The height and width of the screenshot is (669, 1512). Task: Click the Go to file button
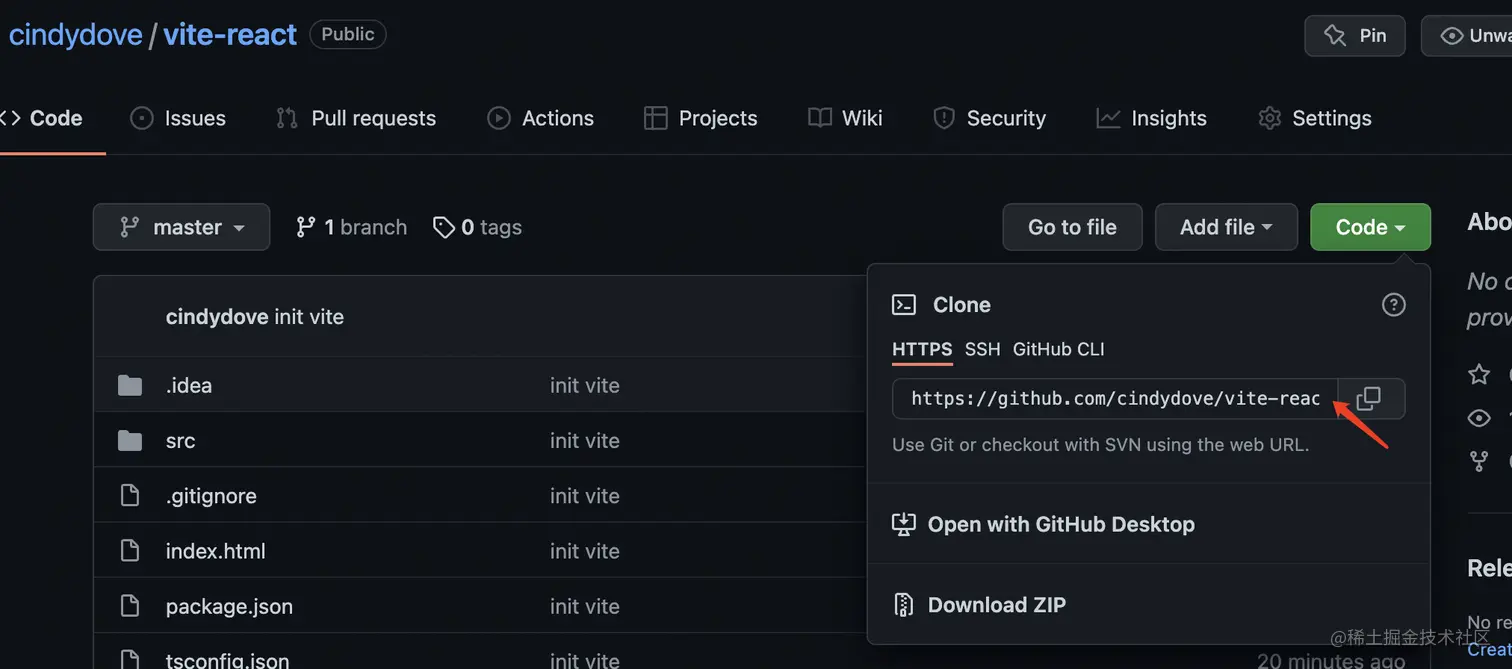coord(1072,227)
